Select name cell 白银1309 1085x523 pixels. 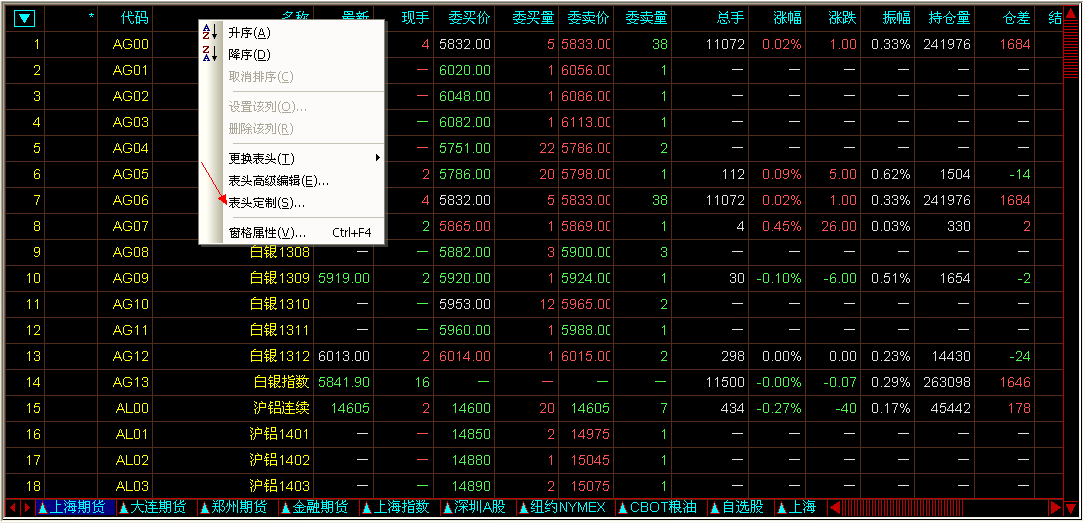tap(280, 278)
